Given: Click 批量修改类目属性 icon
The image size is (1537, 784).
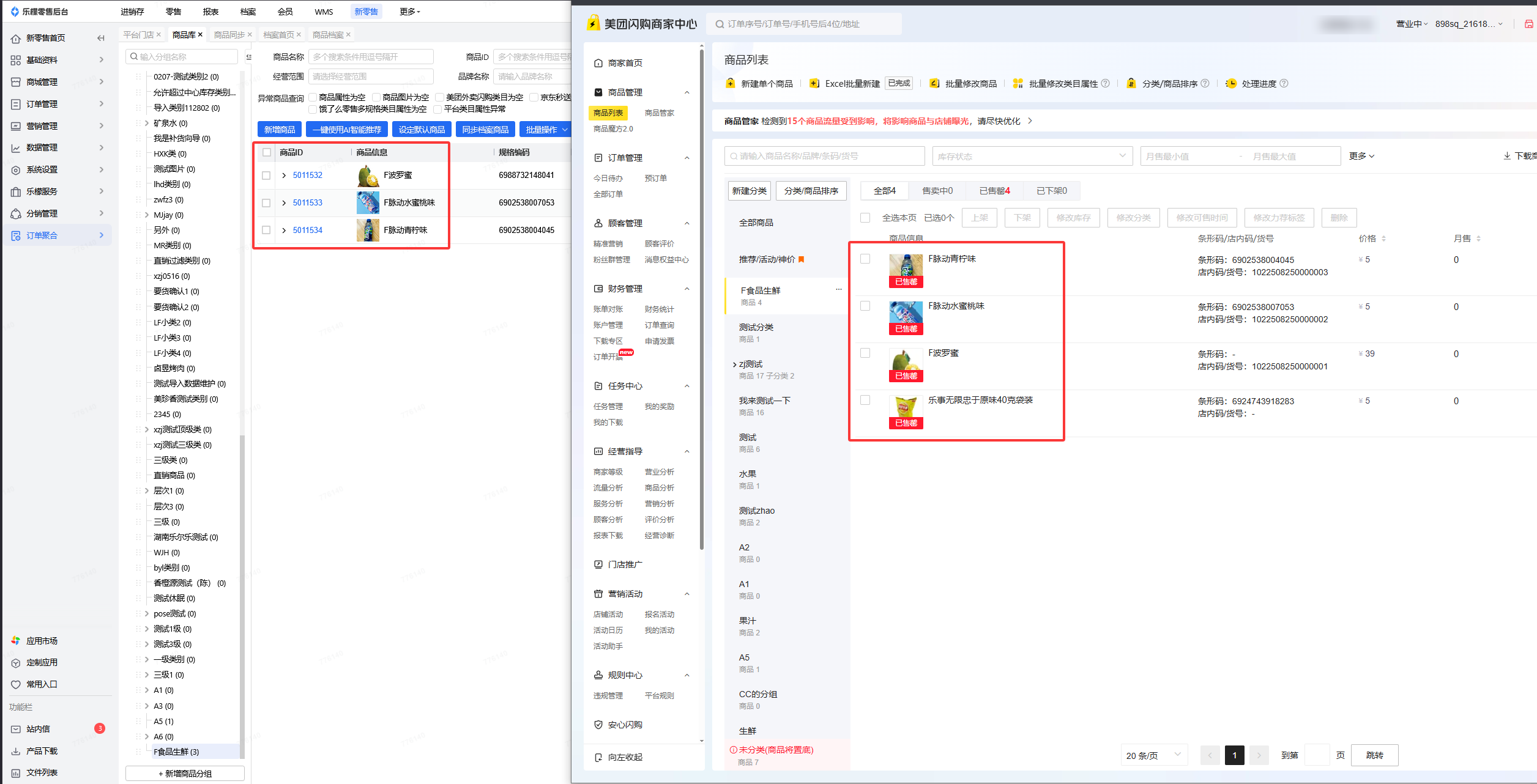Looking at the screenshot, I should (x=1018, y=83).
